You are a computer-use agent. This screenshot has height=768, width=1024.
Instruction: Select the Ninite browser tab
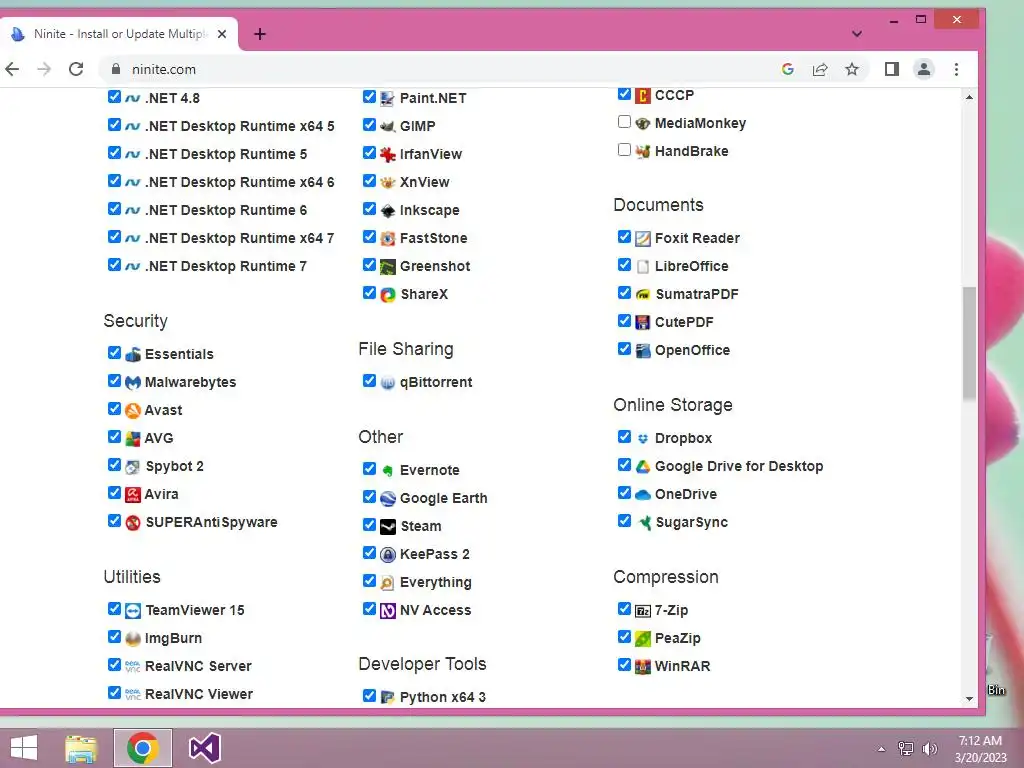[119, 34]
